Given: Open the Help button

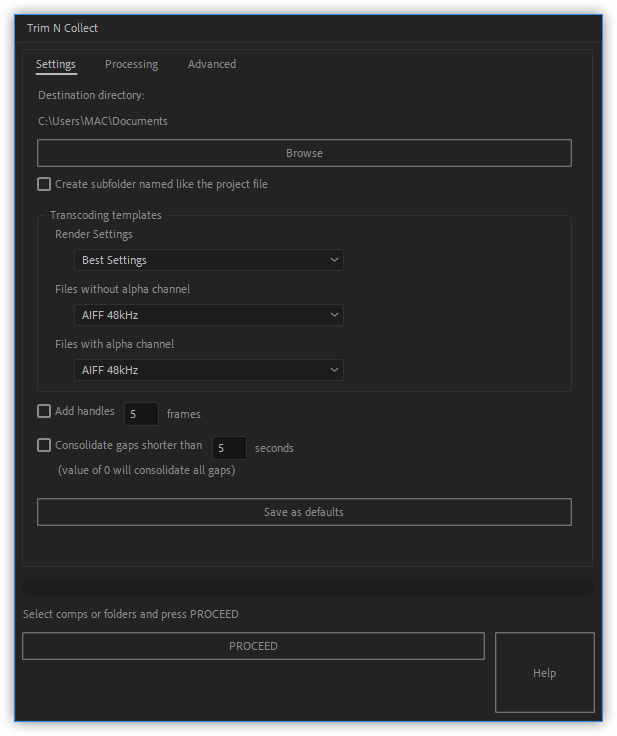Looking at the screenshot, I should pos(545,673).
